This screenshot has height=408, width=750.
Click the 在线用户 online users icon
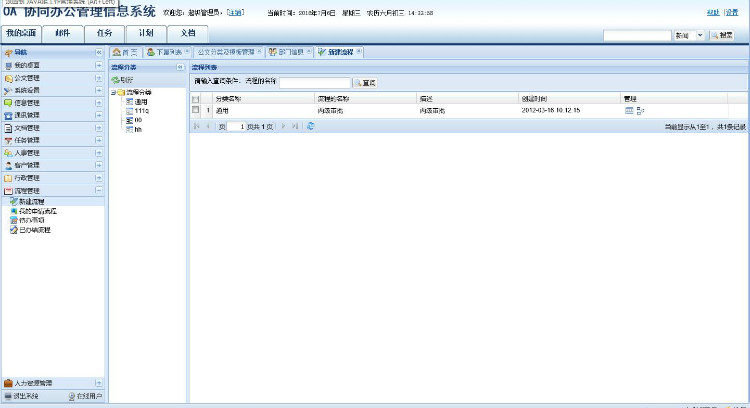click(x=73, y=397)
